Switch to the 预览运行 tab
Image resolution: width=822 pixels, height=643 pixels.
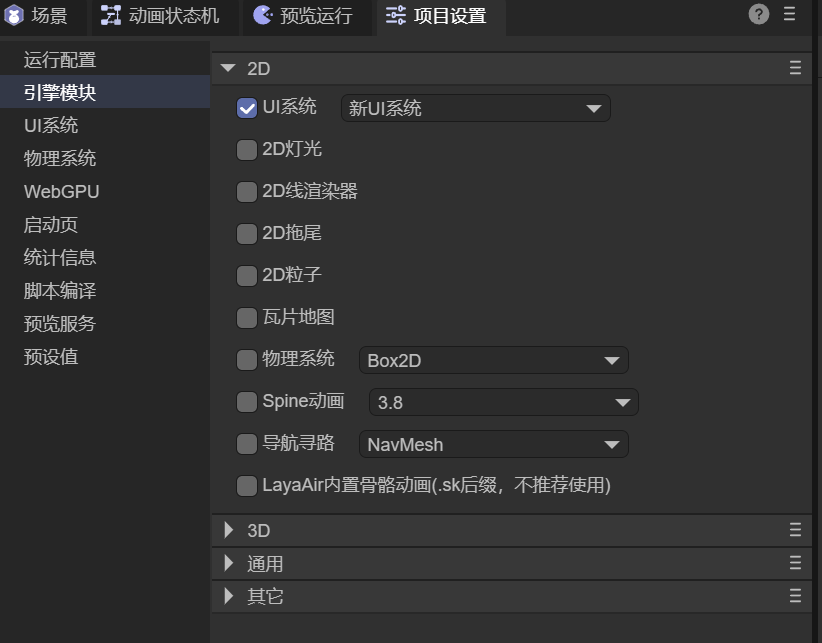point(303,16)
